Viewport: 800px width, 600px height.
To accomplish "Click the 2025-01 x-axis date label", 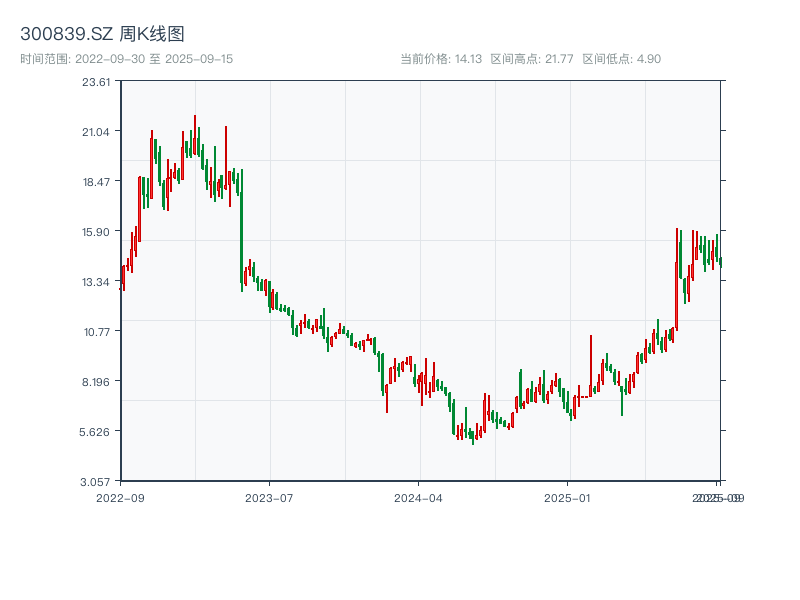I will click(x=568, y=497).
